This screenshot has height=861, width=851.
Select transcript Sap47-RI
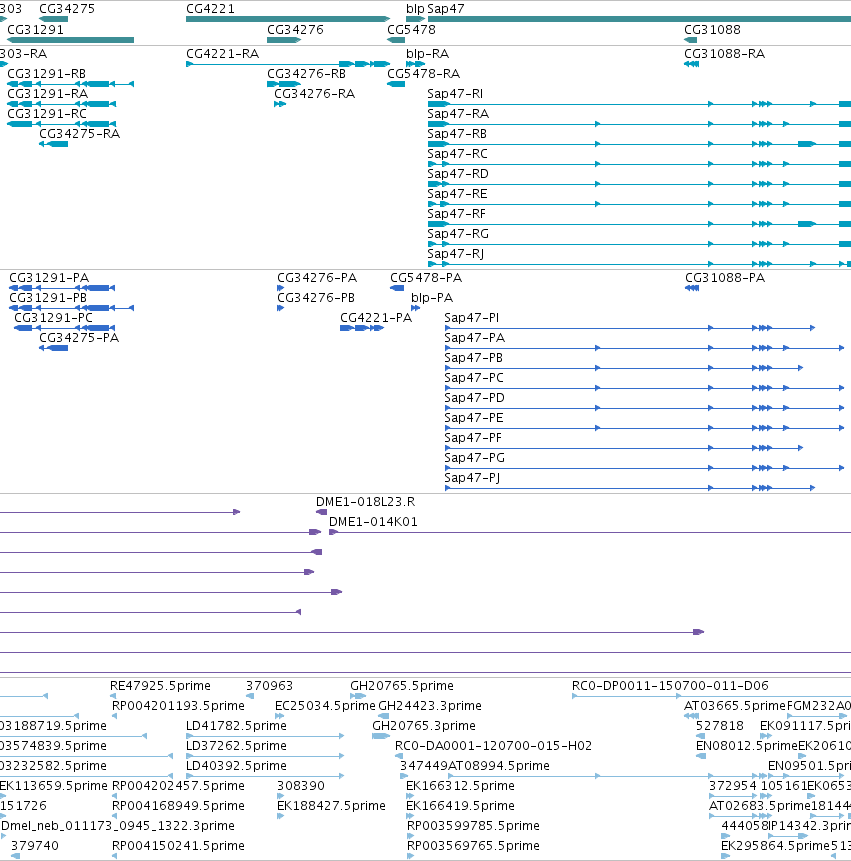point(455,94)
